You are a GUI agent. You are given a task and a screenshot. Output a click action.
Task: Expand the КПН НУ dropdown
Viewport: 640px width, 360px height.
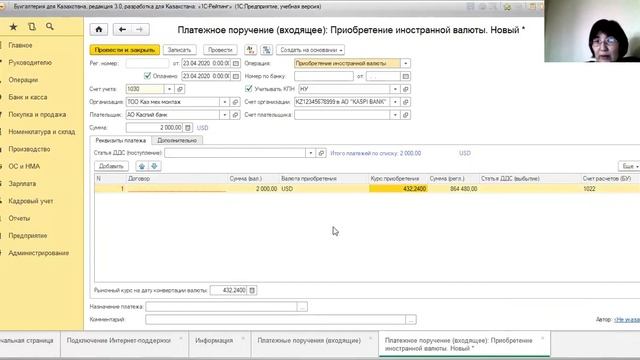point(395,89)
